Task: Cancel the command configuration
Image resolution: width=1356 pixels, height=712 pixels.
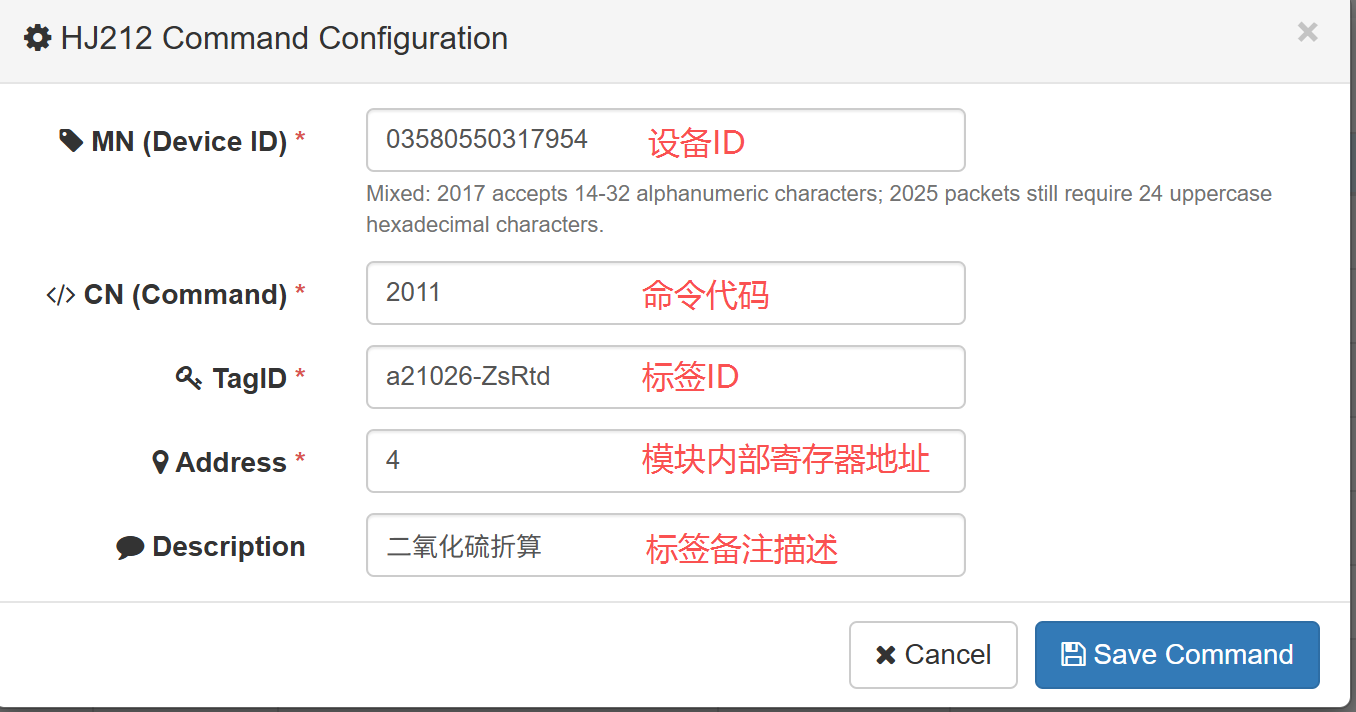Action: click(x=933, y=655)
